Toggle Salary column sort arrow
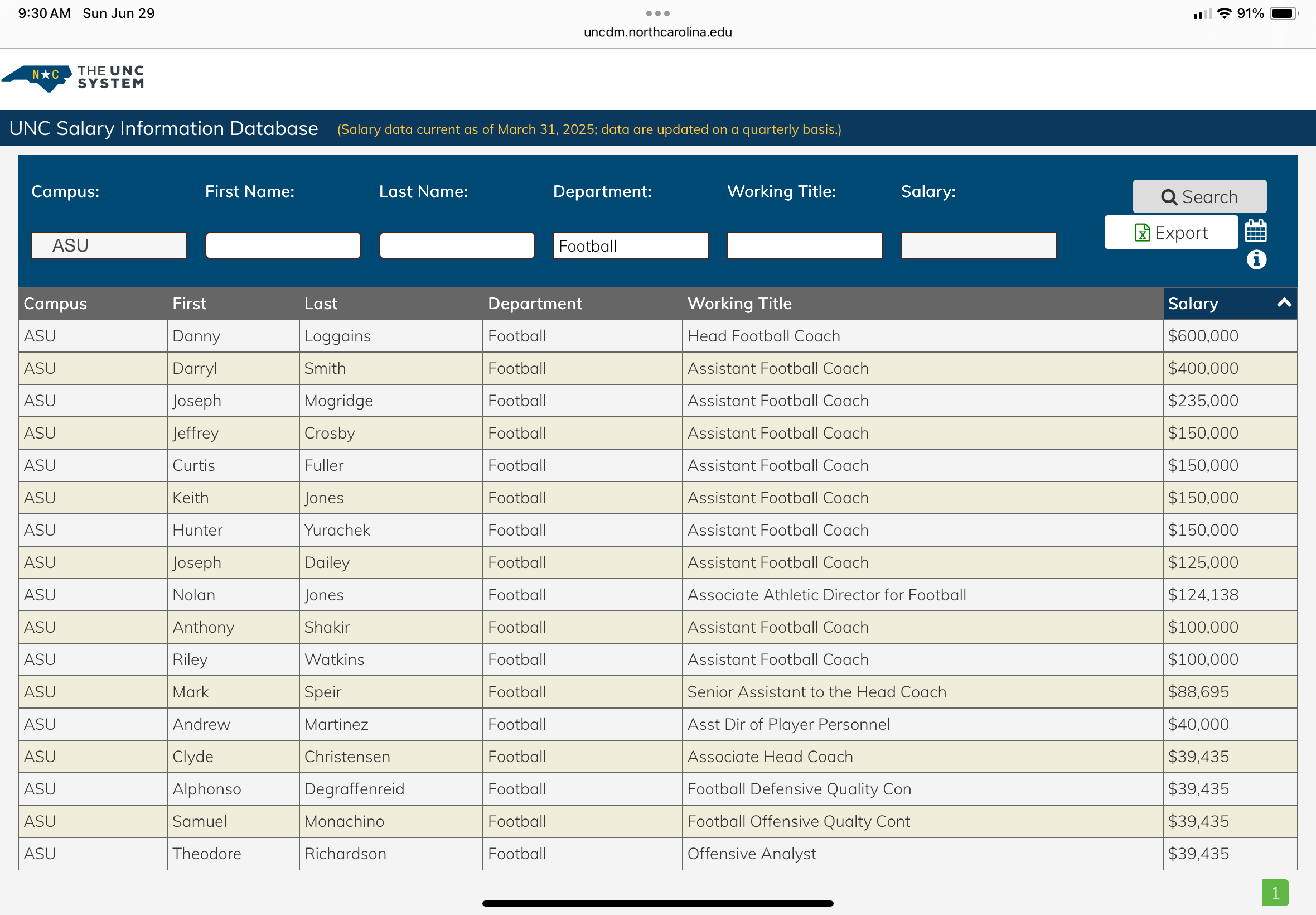Image resolution: width=1316 pixels, height=915 pixels. tap(1283, 303)
